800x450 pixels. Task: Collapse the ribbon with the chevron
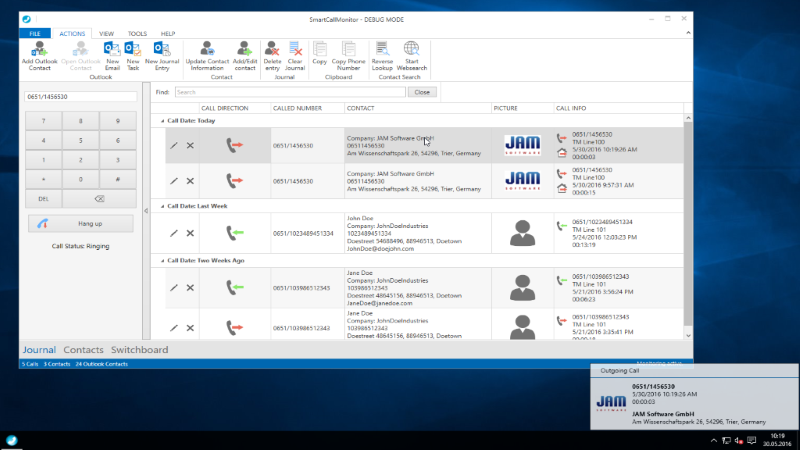(688, 33)
